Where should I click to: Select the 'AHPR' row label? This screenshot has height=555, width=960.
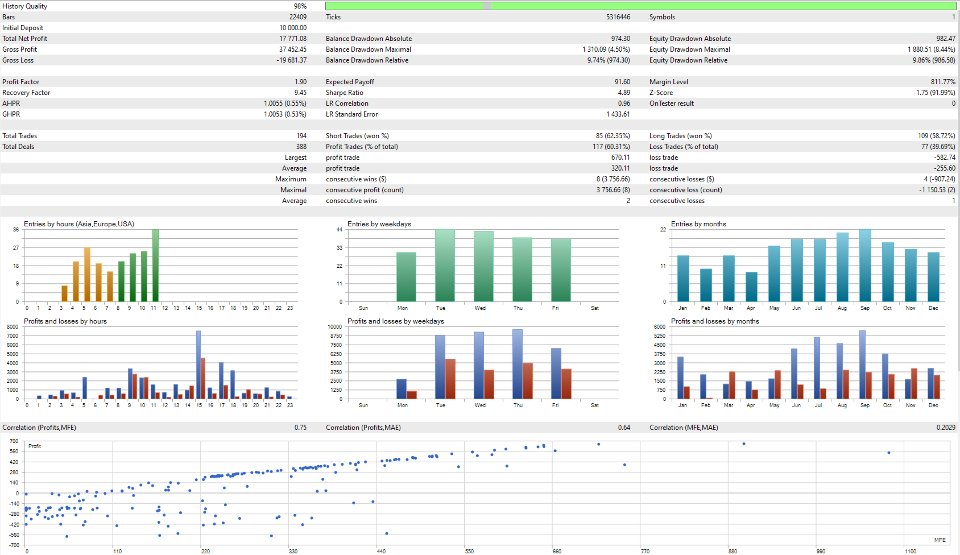[11, 104]
